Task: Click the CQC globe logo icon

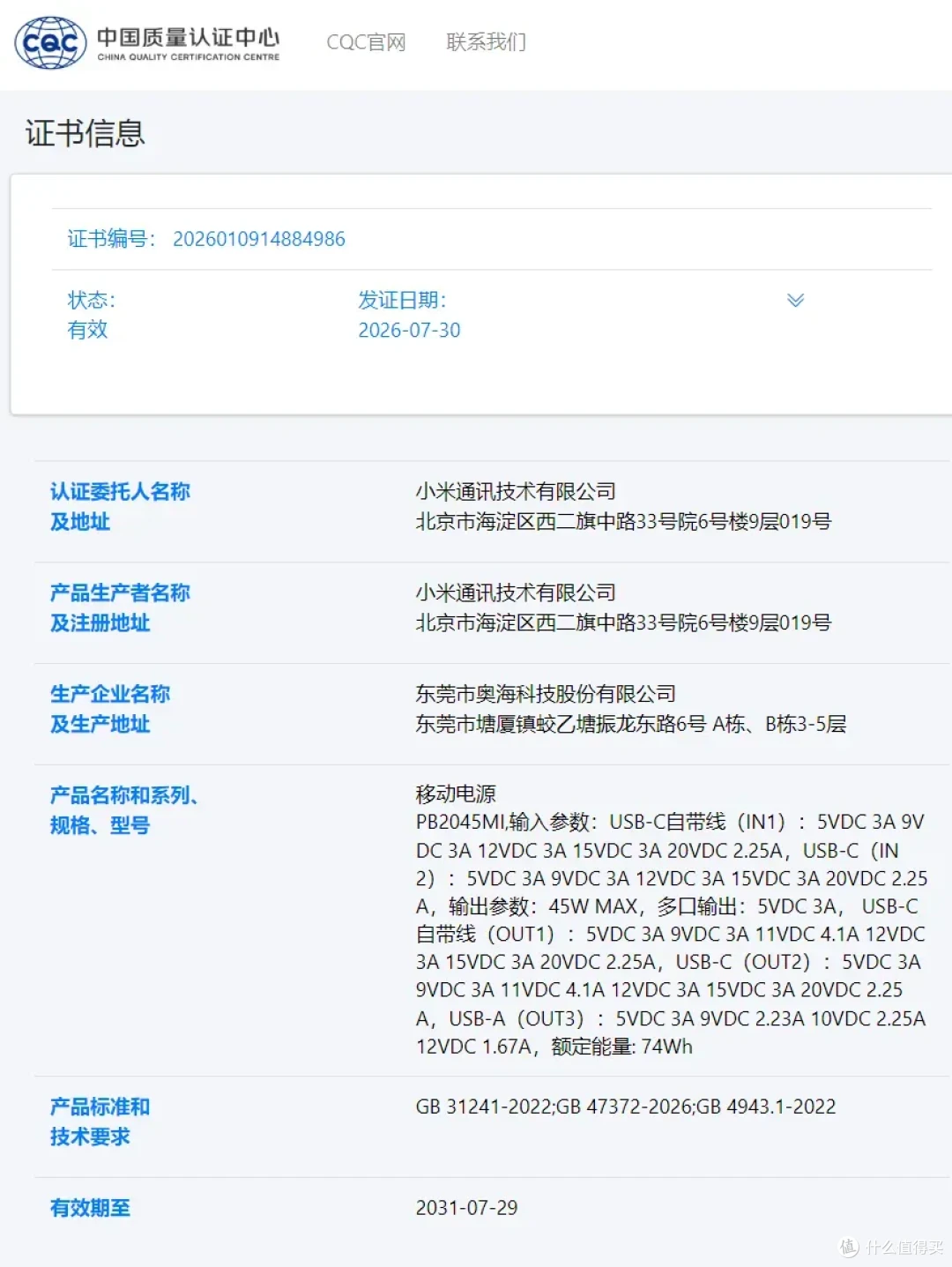Action: [x=50, y=42]
